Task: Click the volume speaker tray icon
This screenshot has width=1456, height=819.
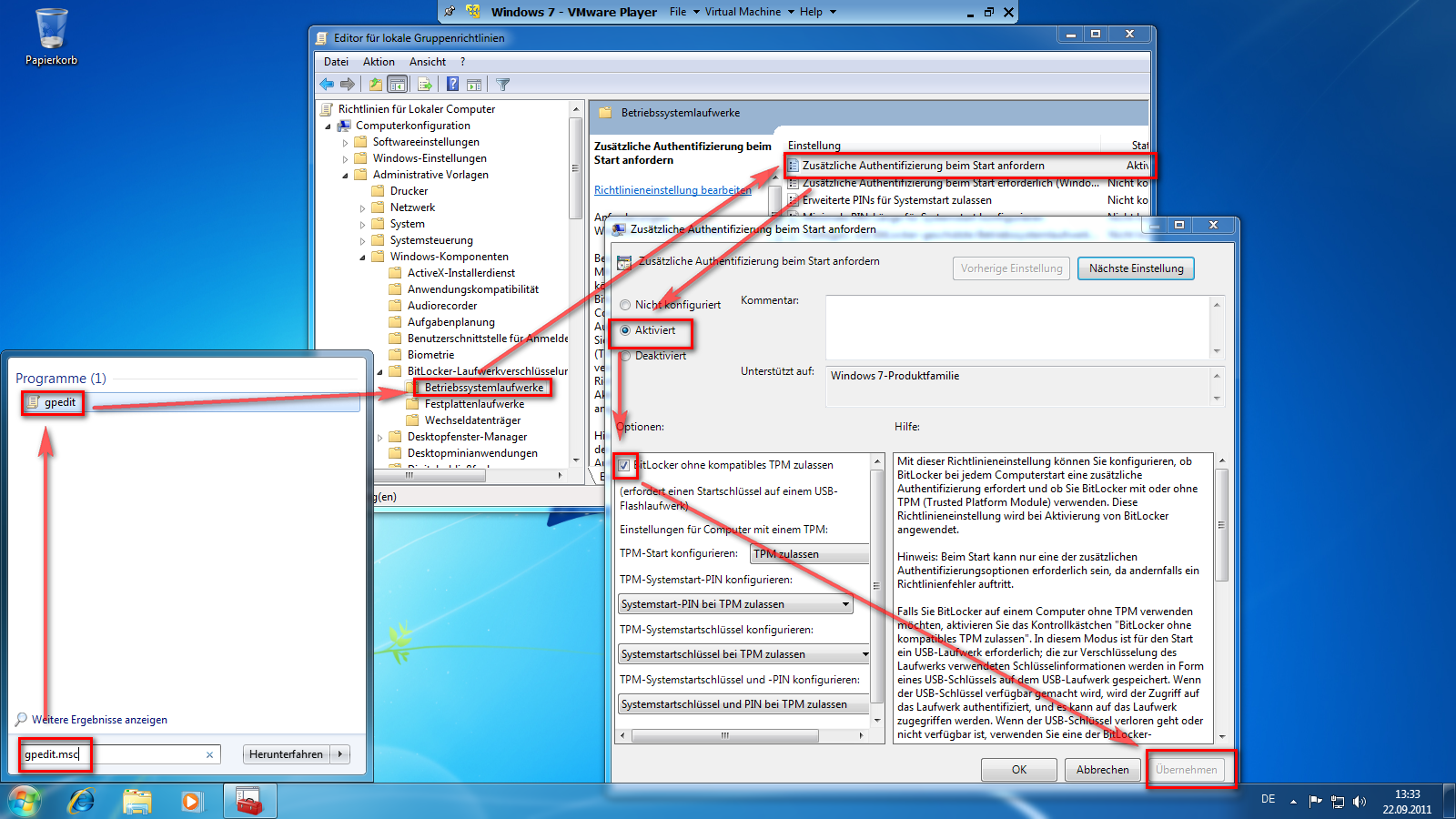Action: (x=1360, y=802)
